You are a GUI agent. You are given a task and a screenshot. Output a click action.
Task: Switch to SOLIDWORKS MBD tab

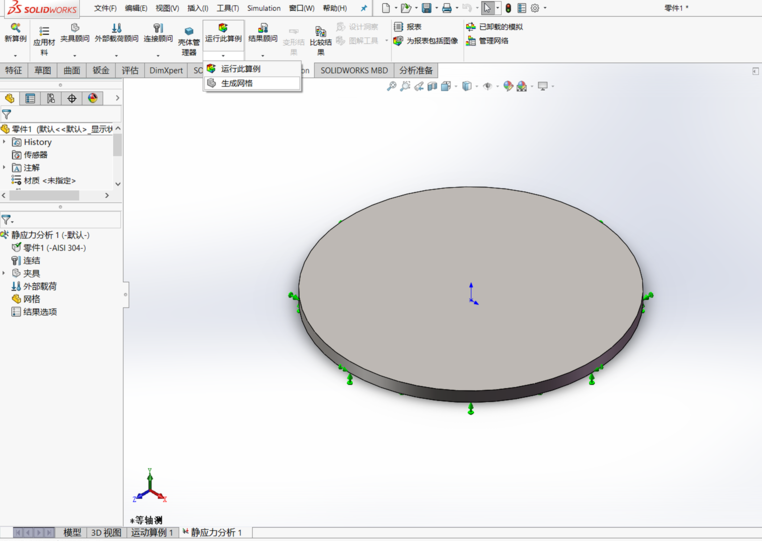pyautogui.click(x=354, y=70)
